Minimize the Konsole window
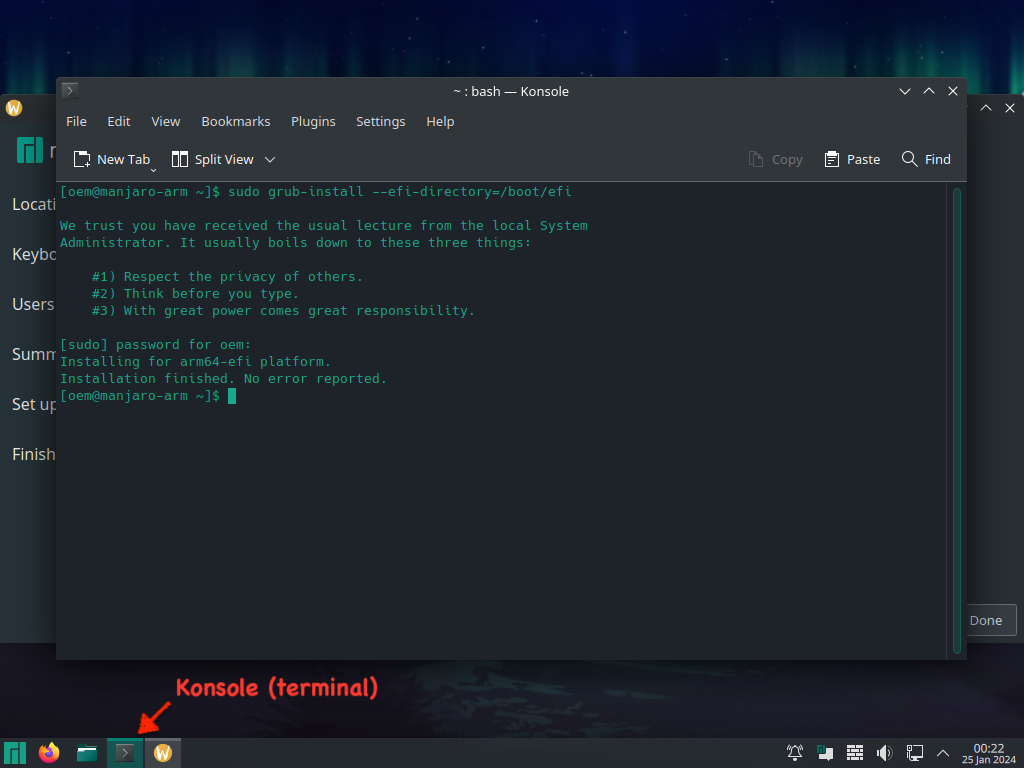The image size is (1024, 768). 904,91
